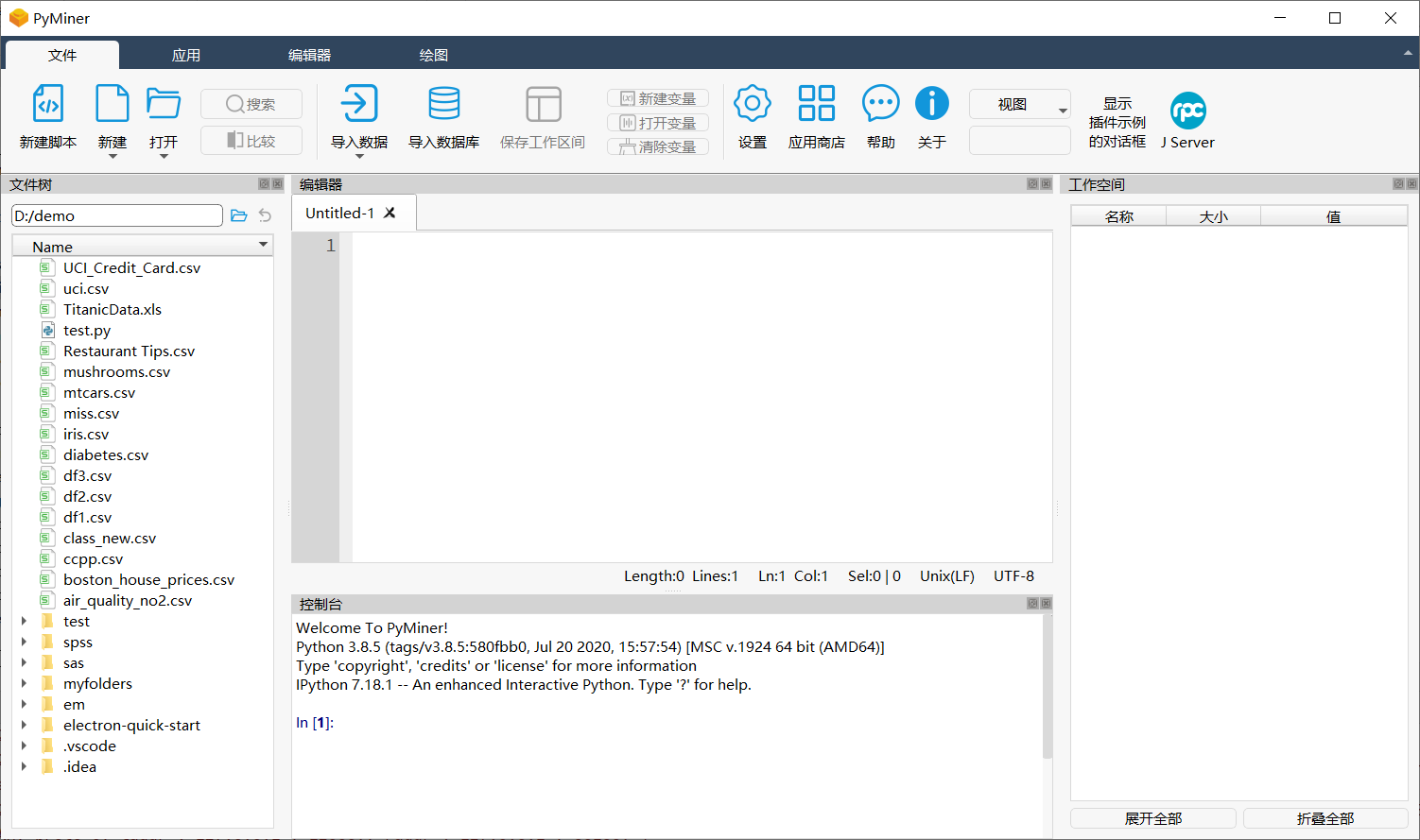Select iris.csv in file tree

pyautogui.click(x=86, y=434)
